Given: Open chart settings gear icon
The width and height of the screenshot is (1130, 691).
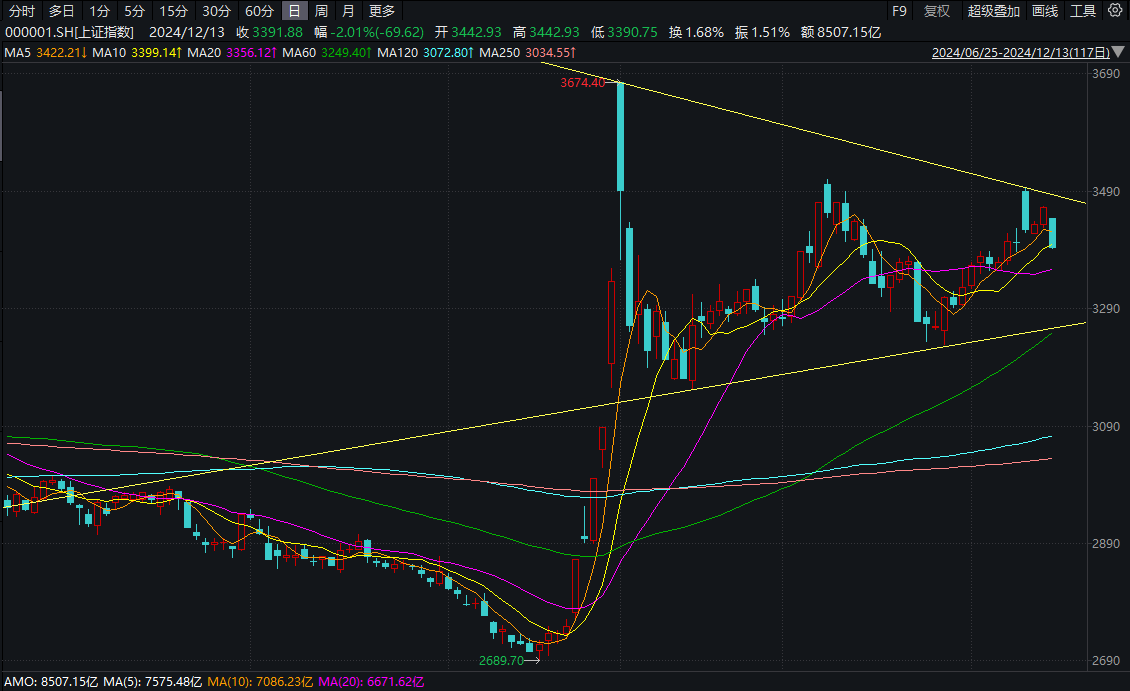Looking at the screenshot, I should point(1116,12).
